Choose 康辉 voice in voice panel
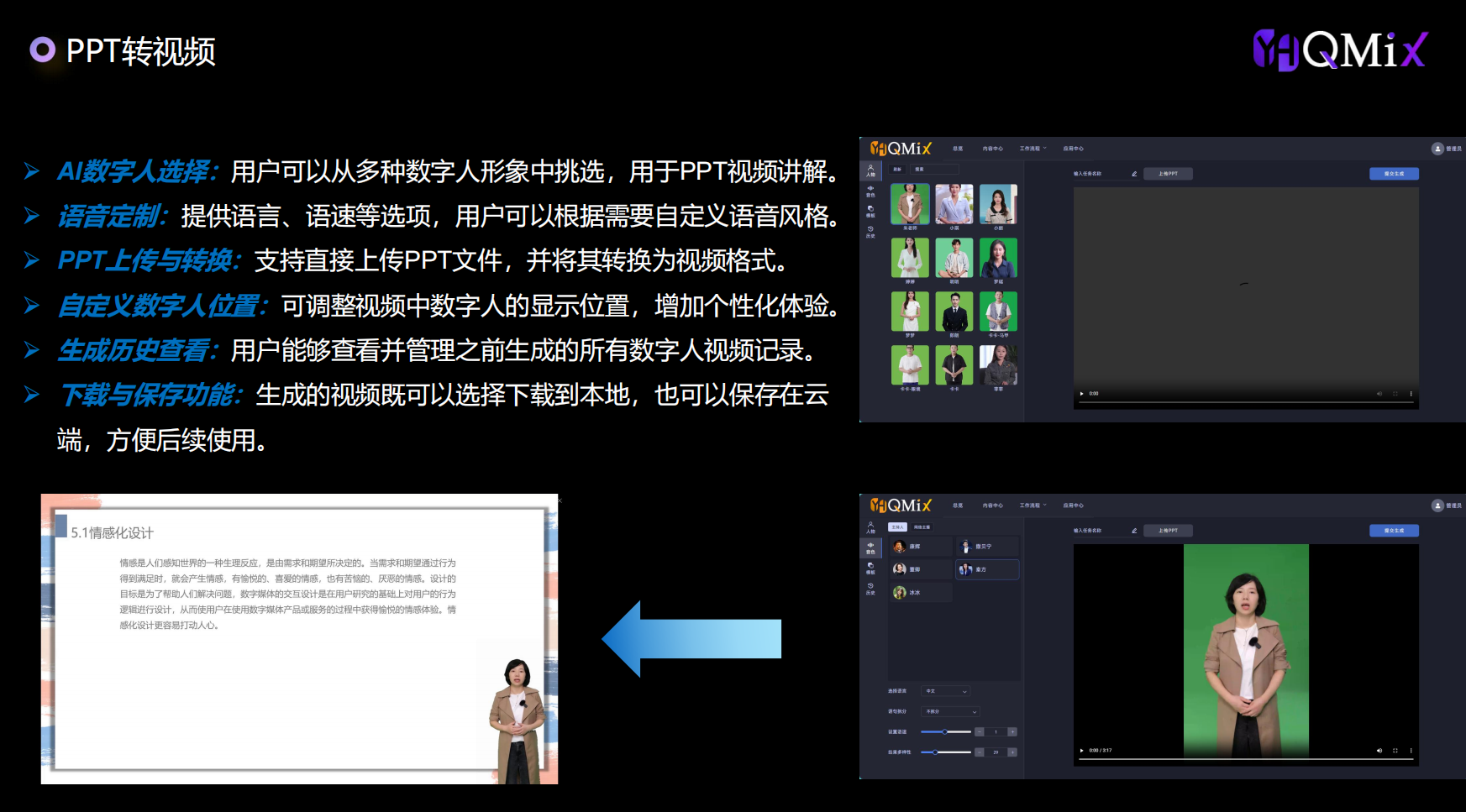Viewport: 1466px width, 812px height. [921, 546]
